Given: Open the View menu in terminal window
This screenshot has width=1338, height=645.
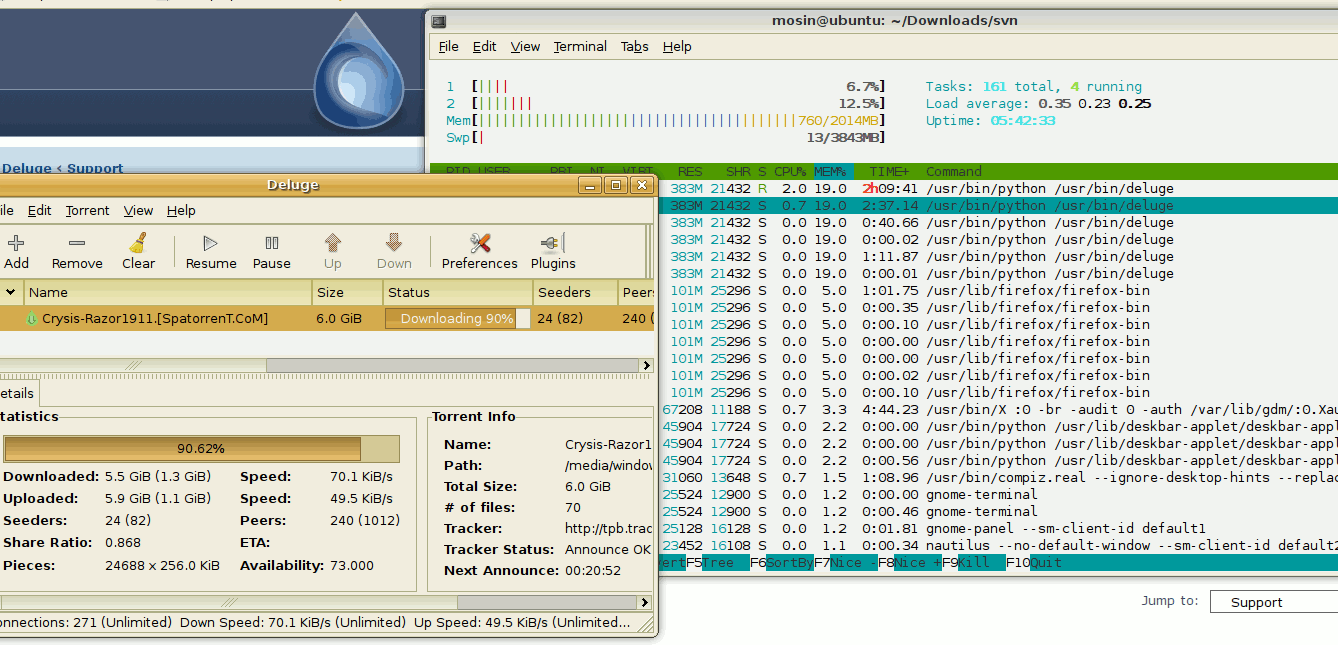Looking at the screenshot, I should (x=525, y=46).
